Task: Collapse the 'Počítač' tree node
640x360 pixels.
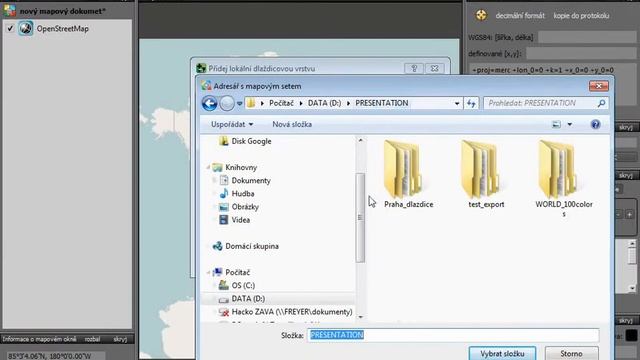Action: click(208, 272)
